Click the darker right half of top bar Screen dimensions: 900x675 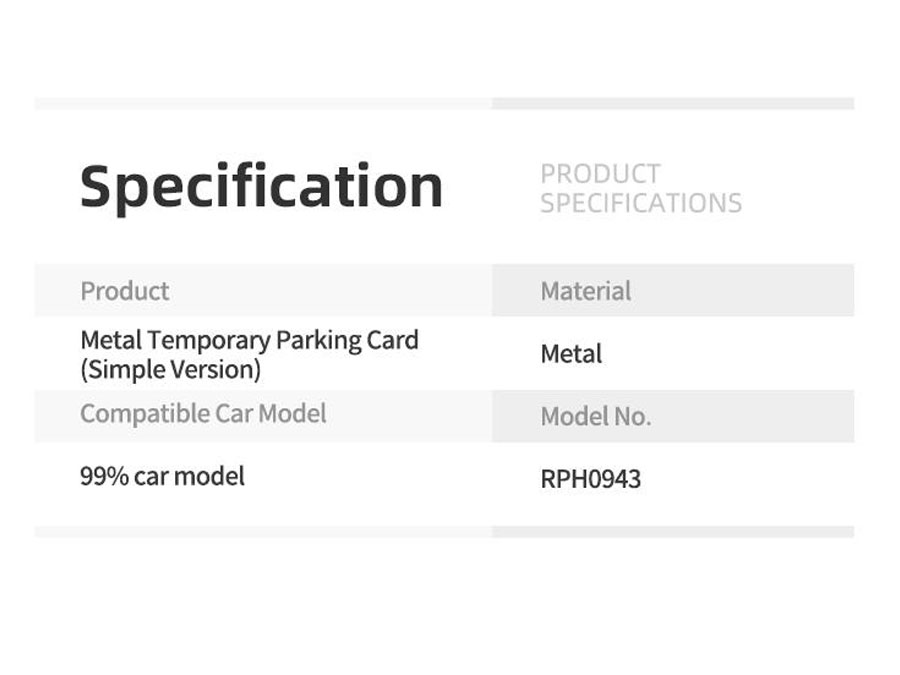(x=673, y=104)
